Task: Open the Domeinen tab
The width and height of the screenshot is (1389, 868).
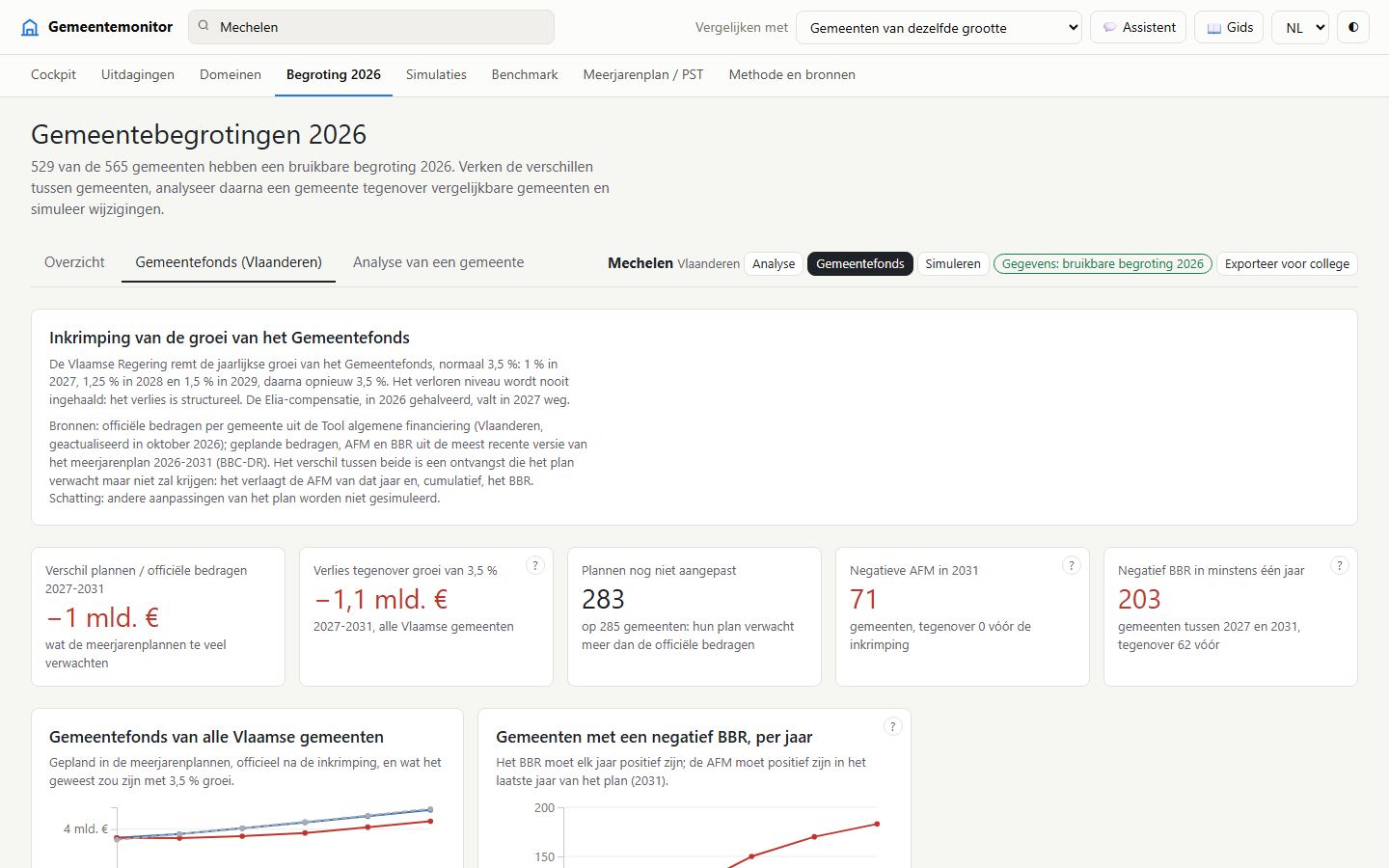Action: tap(231, 74)
